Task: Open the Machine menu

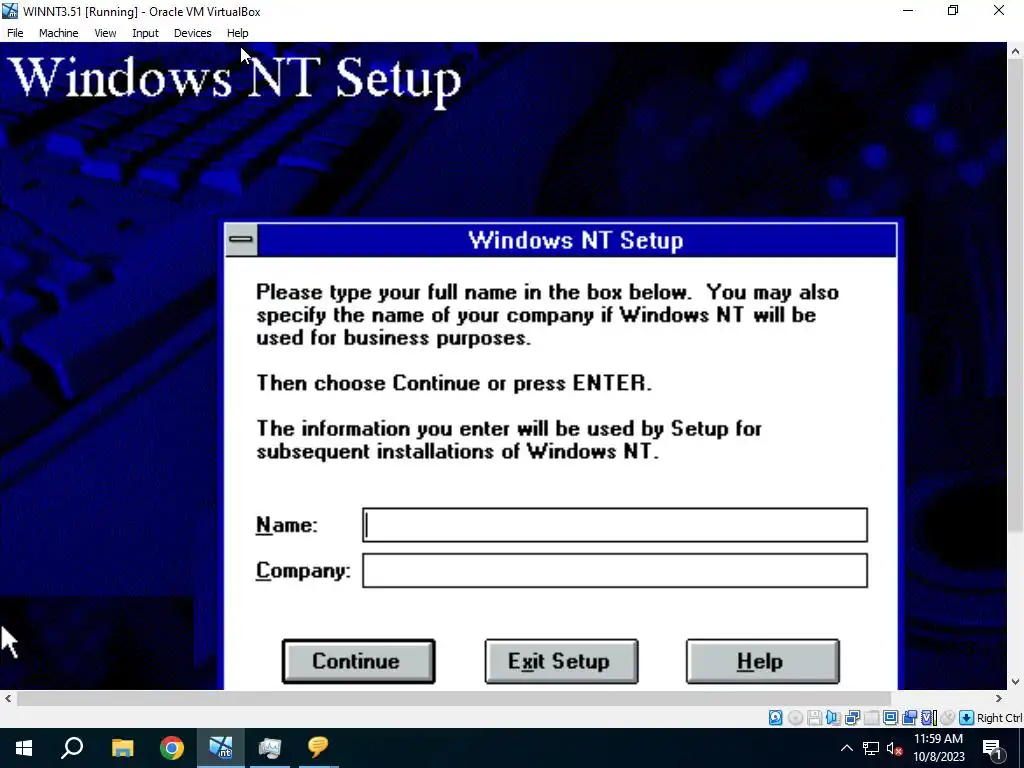Action: (x=59, y=33)
